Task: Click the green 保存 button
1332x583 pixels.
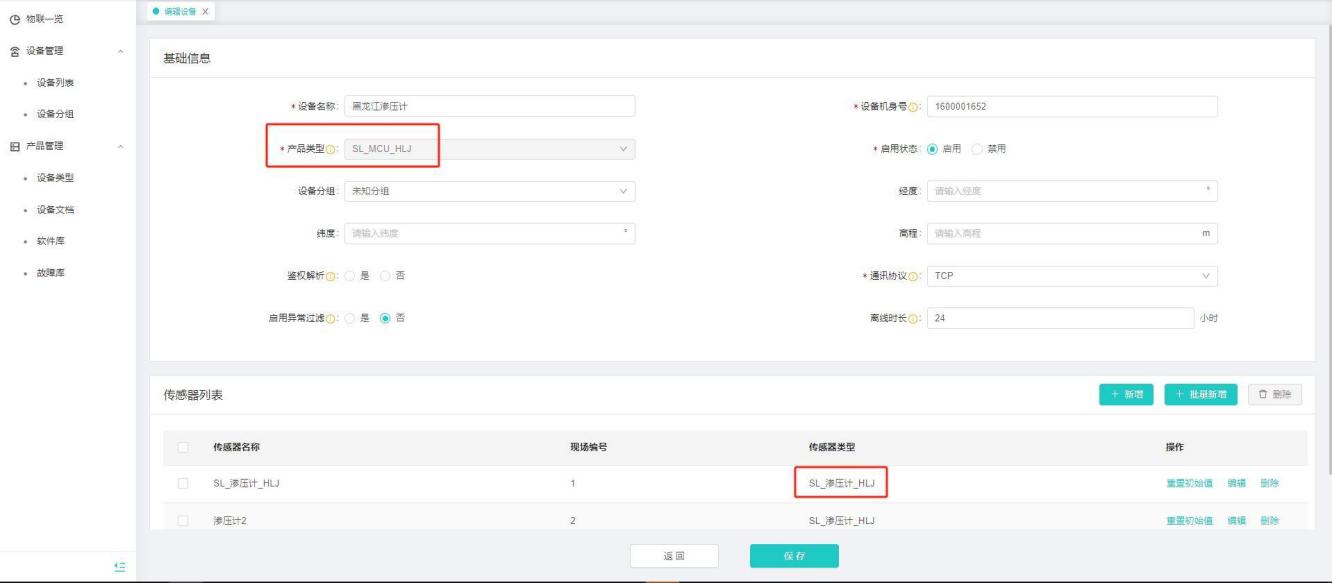Action: [x=794, y=556]
